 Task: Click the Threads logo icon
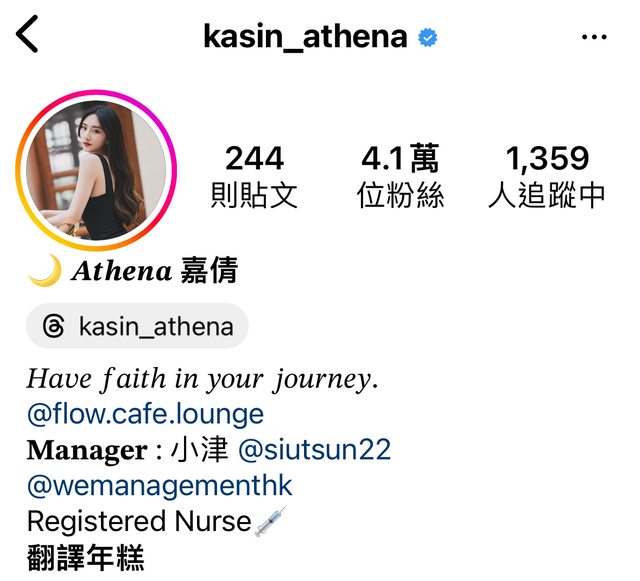tap(53, 326)
